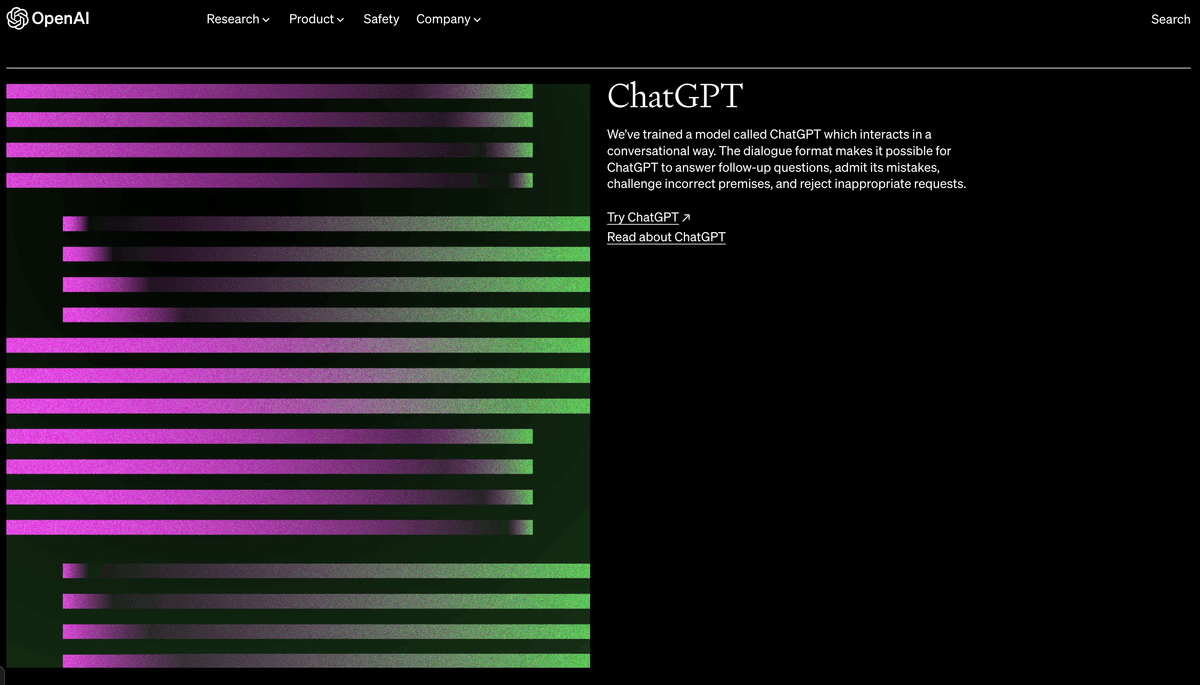Click the ChatGPT heading
Viewport: 1200px width, 685px height.
(675, 96)
